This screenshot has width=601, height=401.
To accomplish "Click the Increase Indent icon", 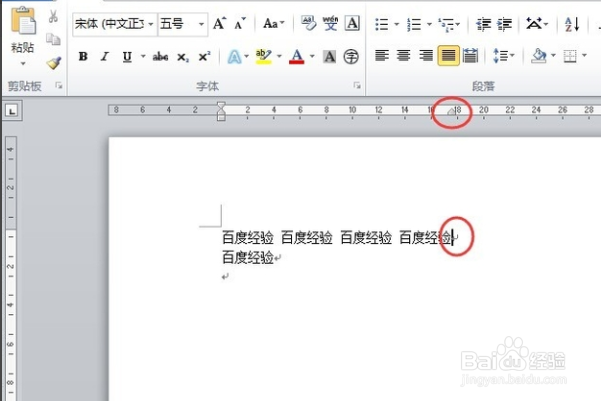I will 504,24.
